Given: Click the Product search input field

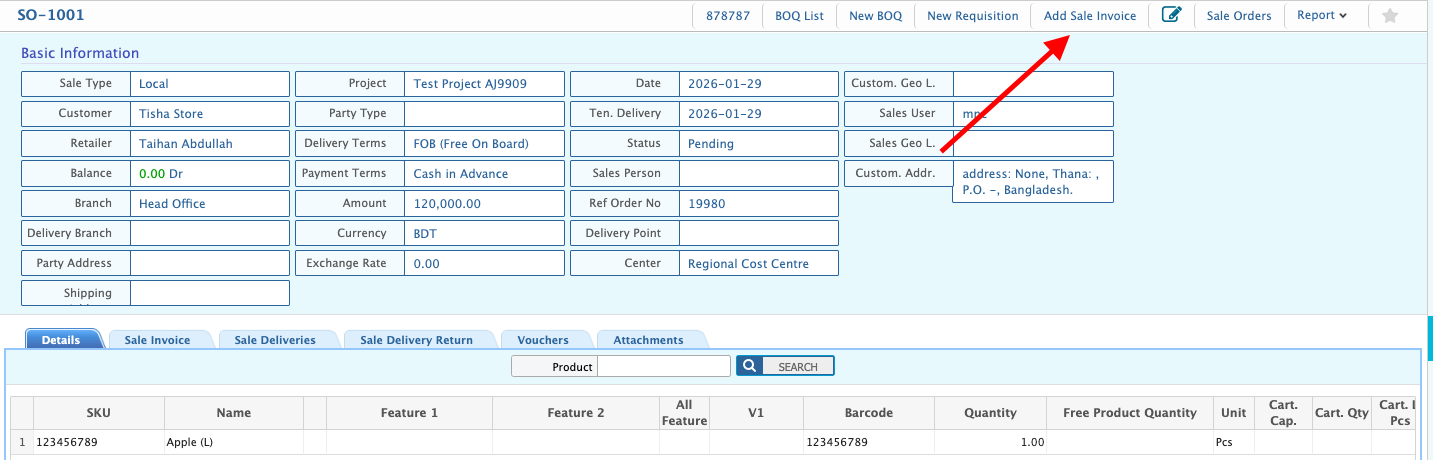Looking at the screenshot, I should [664, 367].
